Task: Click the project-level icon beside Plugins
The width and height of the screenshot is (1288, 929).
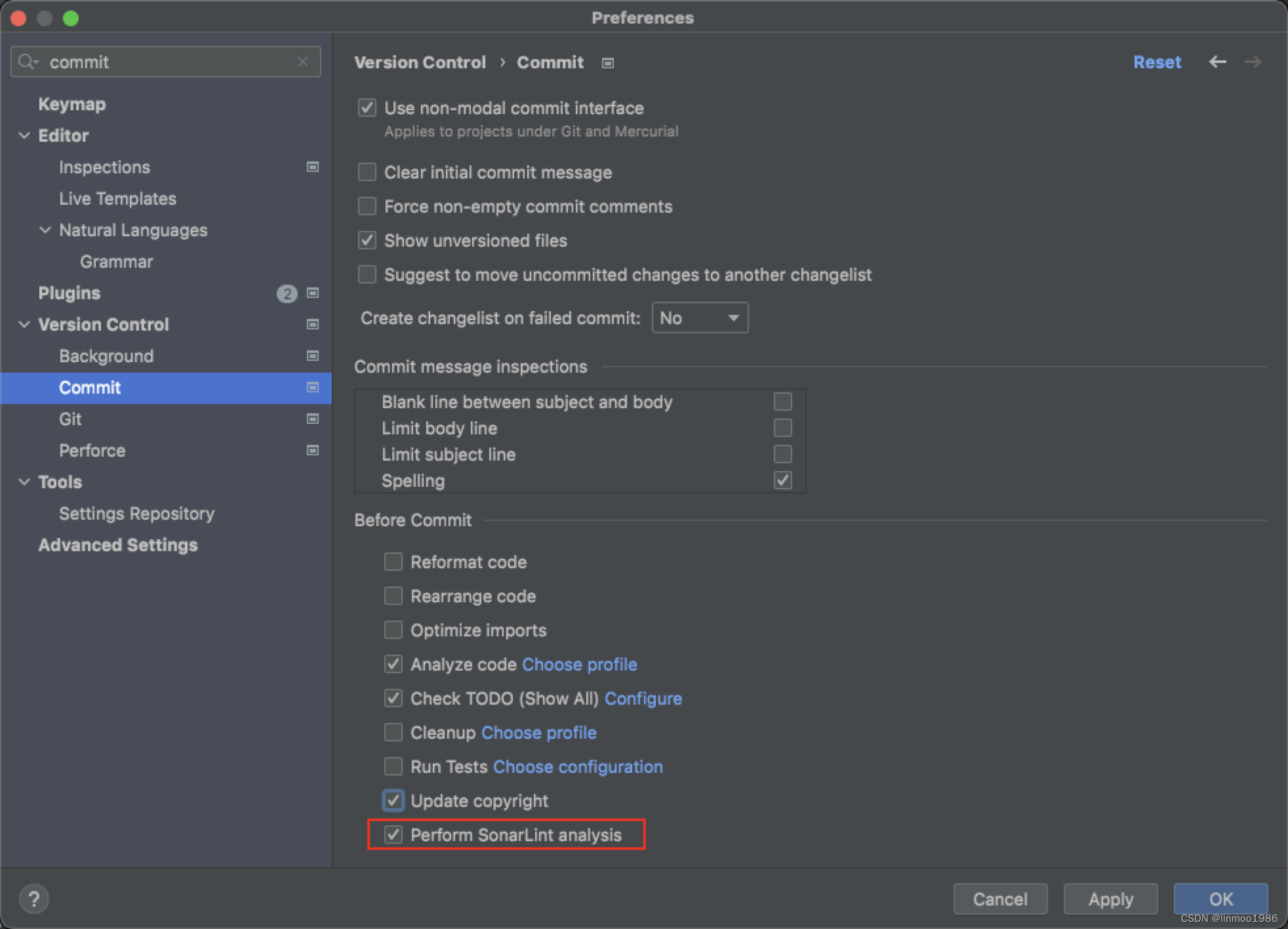Action: point(313,293)
